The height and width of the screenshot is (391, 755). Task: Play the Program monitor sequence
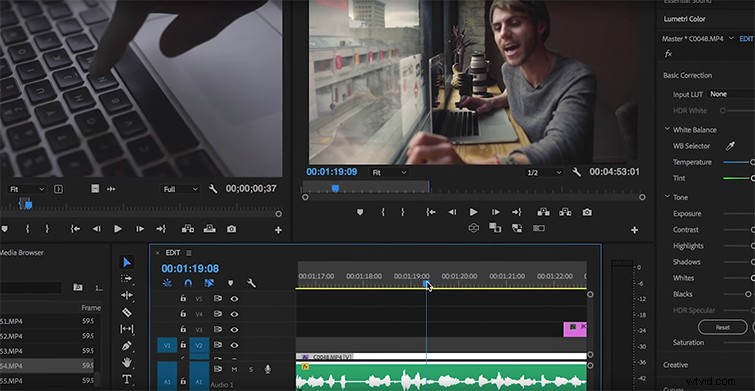point(473,212)
